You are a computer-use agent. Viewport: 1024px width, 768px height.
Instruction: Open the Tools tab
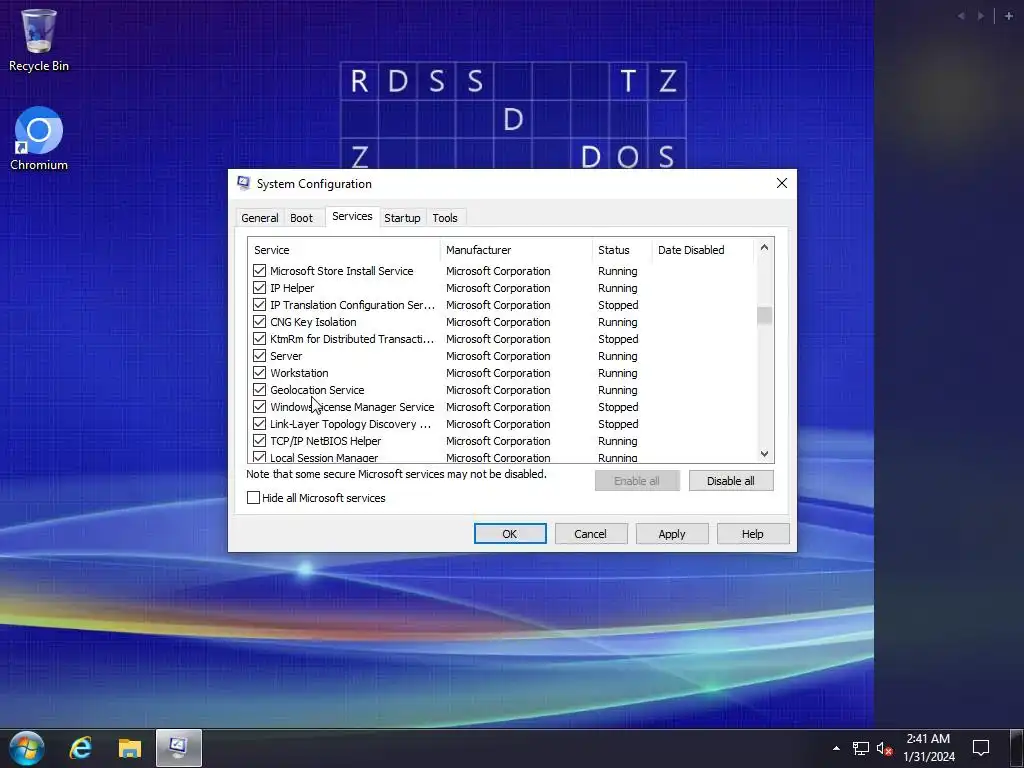(445, 218)
